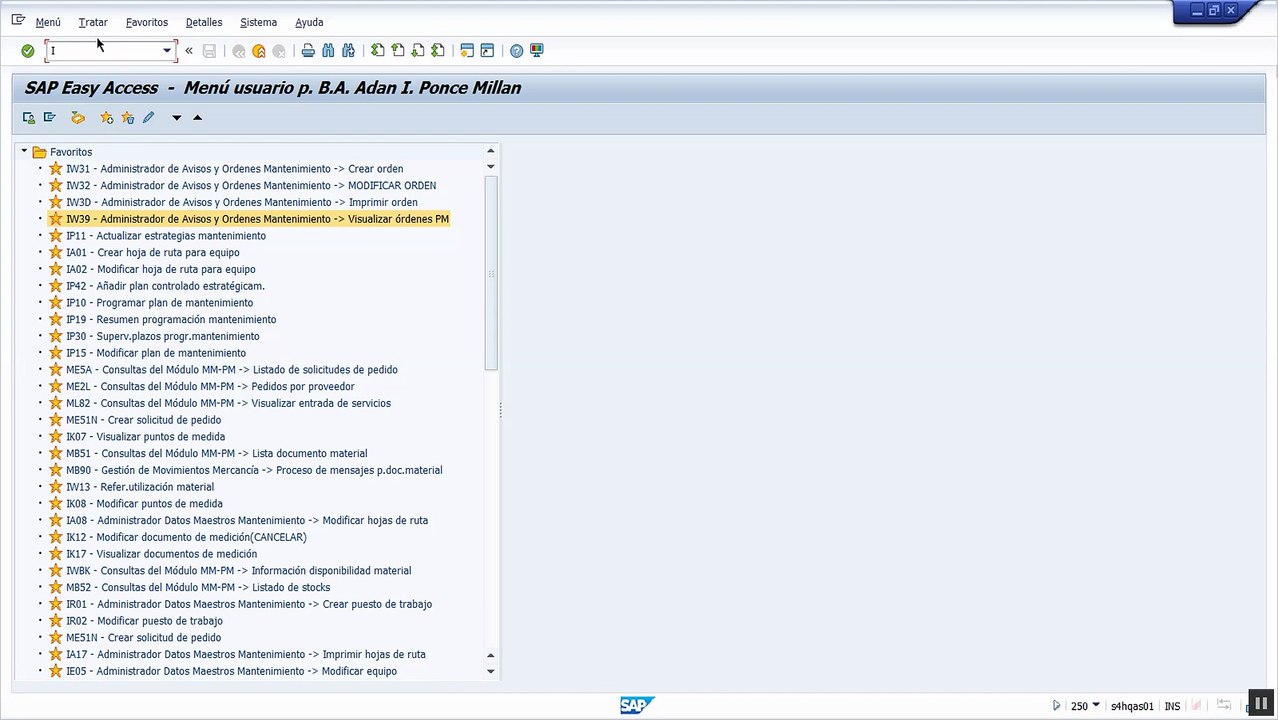Select ML82 Visualizar entrada de servicios
Viewport: 1278px width, 720px height.
point(228,404)
